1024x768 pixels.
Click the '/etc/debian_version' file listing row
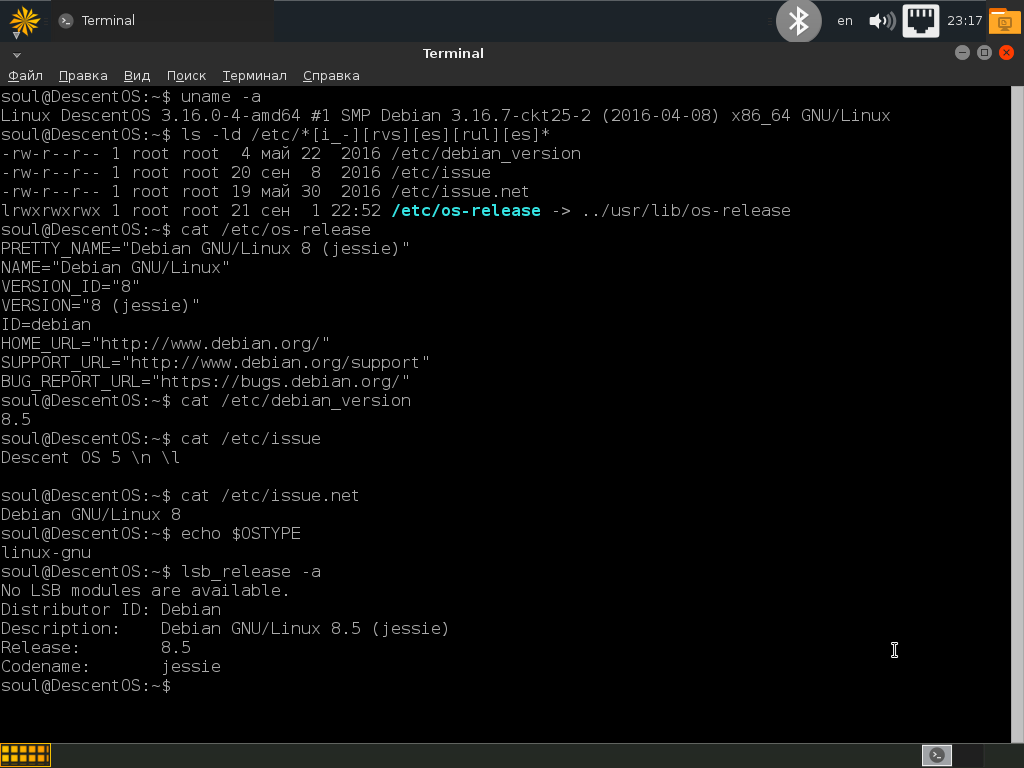pyautogui.click(x=291, y=154)
